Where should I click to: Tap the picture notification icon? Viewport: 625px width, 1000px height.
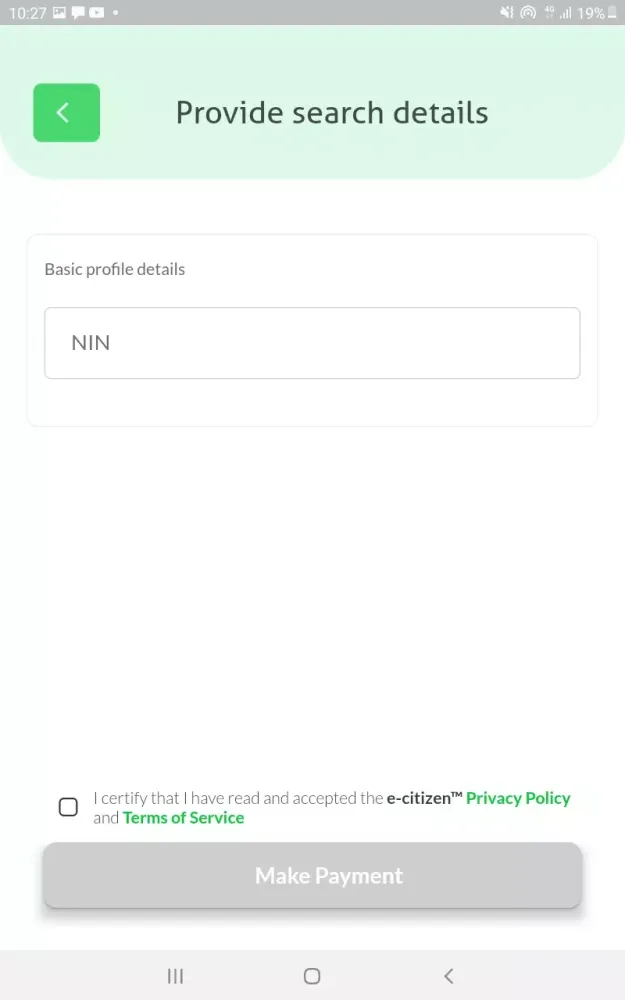click(x=59, y=13)
